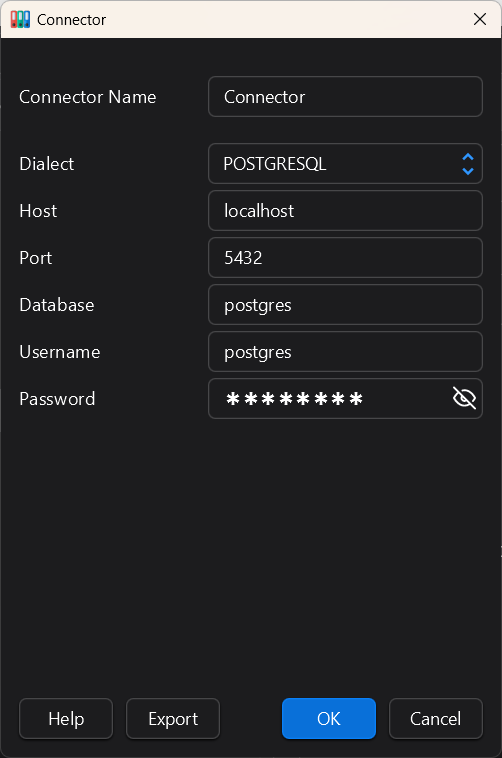
Task: Select the Port field with 5432
Action: tap(345, 258)
